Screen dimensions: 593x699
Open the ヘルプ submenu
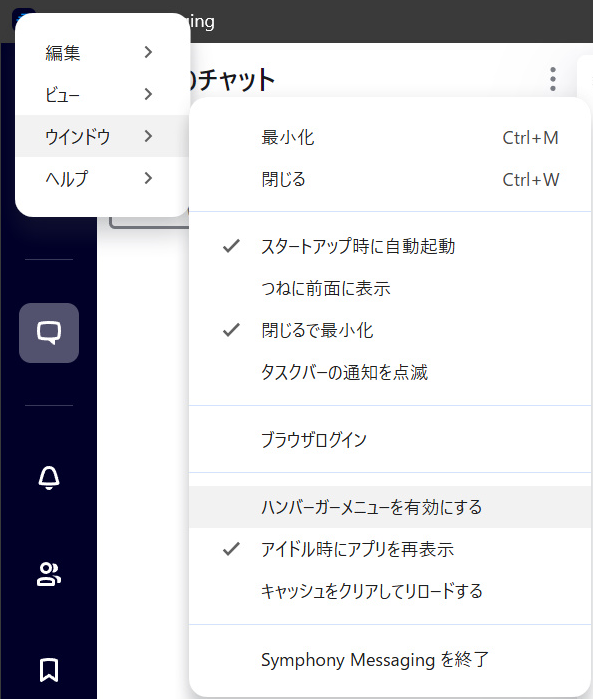[102, 178]
